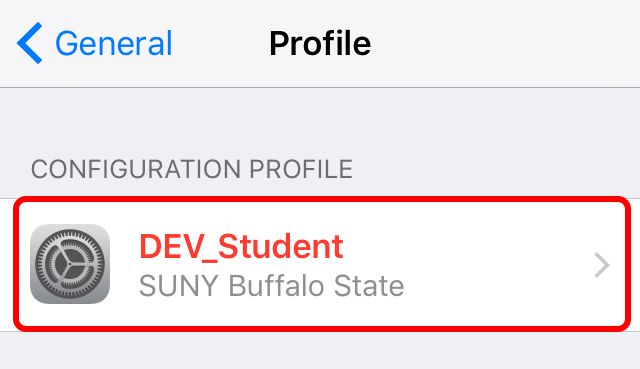This screenshot has height=369, width=640.
Task: Open the gear icon of DEV_Student profile
Action: point(70,264)
